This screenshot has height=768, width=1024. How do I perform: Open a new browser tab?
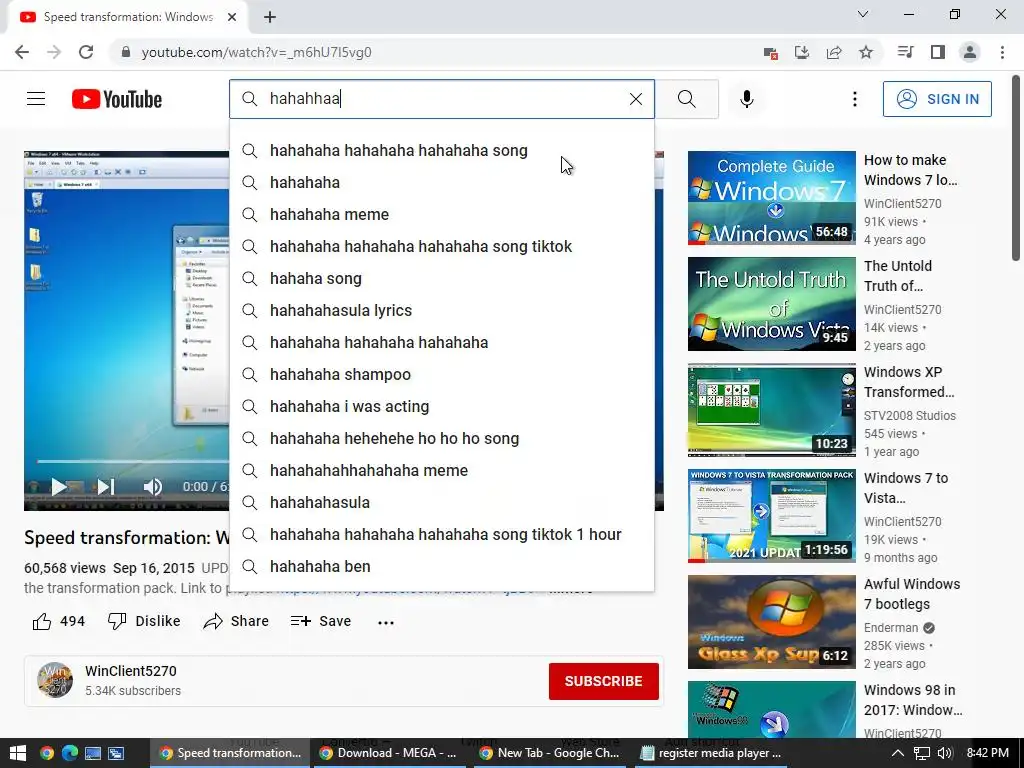[270, 17]
